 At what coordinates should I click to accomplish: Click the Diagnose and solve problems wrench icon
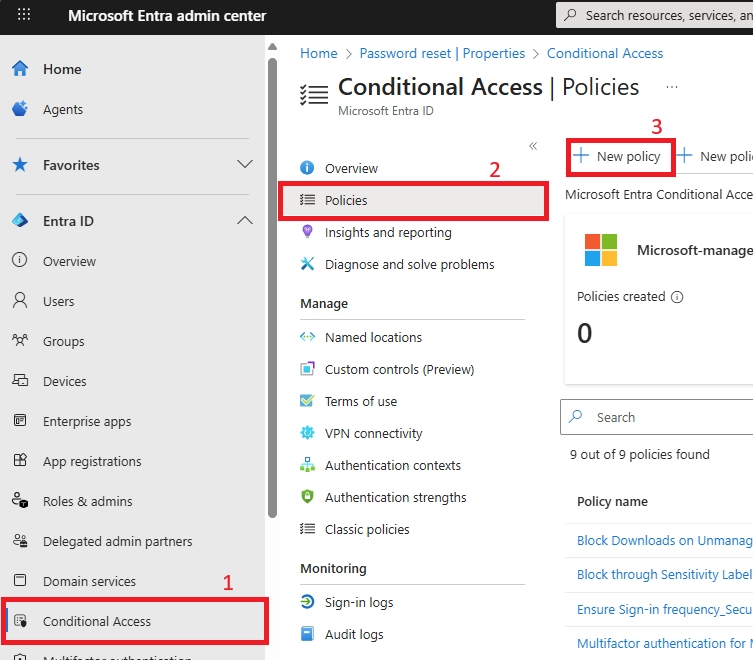[x=307, y=264]
